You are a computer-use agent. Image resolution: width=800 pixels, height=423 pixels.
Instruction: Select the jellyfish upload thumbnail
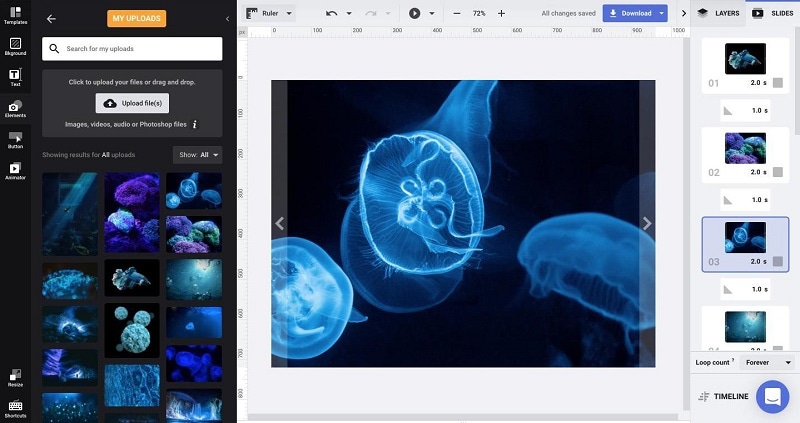pyautogui.click(x=194, y=191)
